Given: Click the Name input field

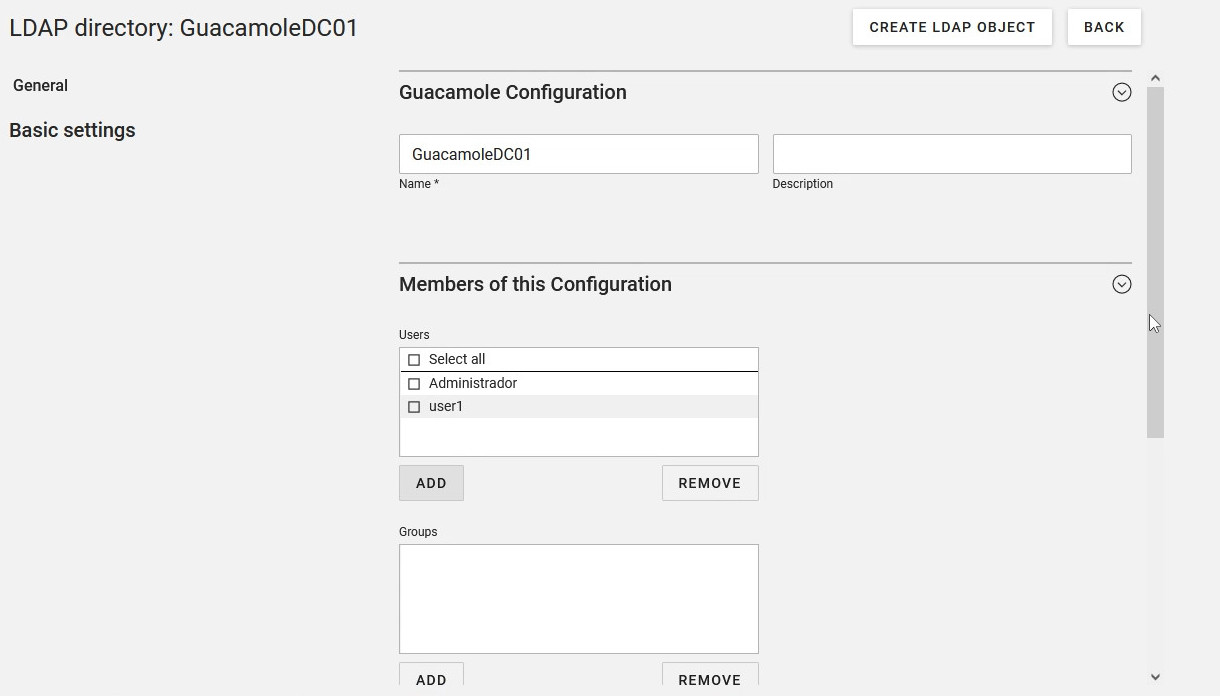Looking at the screenshot, I should 578,154.
